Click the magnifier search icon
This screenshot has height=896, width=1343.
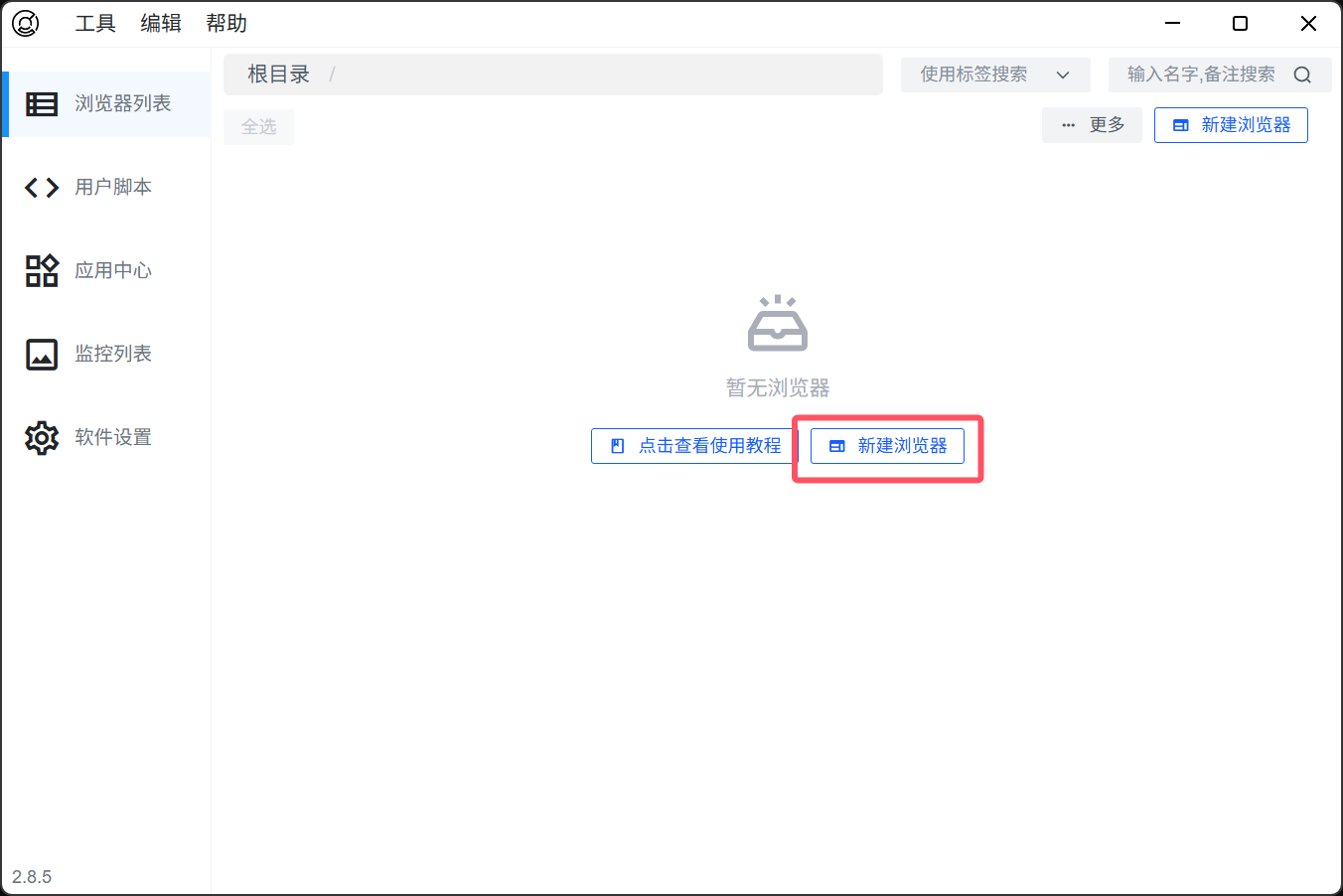tap(1302, 75)
